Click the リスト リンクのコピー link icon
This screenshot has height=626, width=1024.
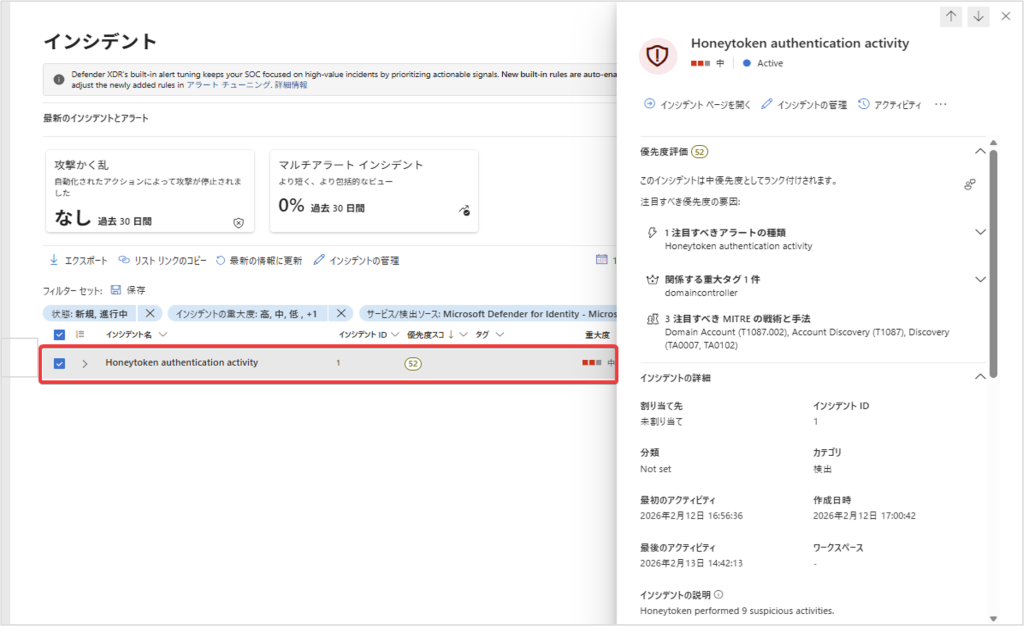point(124,261)
